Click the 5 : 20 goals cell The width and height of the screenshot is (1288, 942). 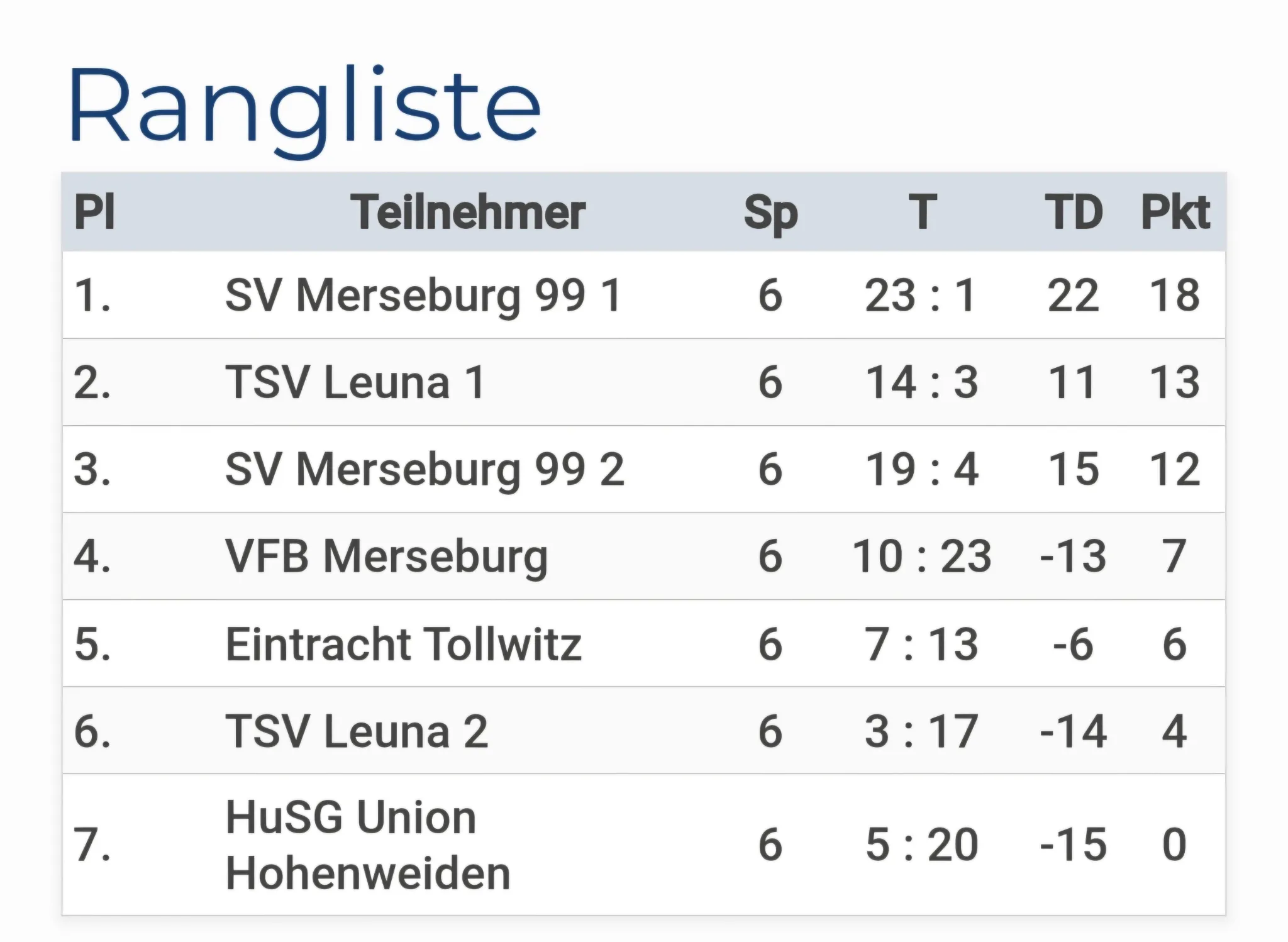[x=922, y=845]
